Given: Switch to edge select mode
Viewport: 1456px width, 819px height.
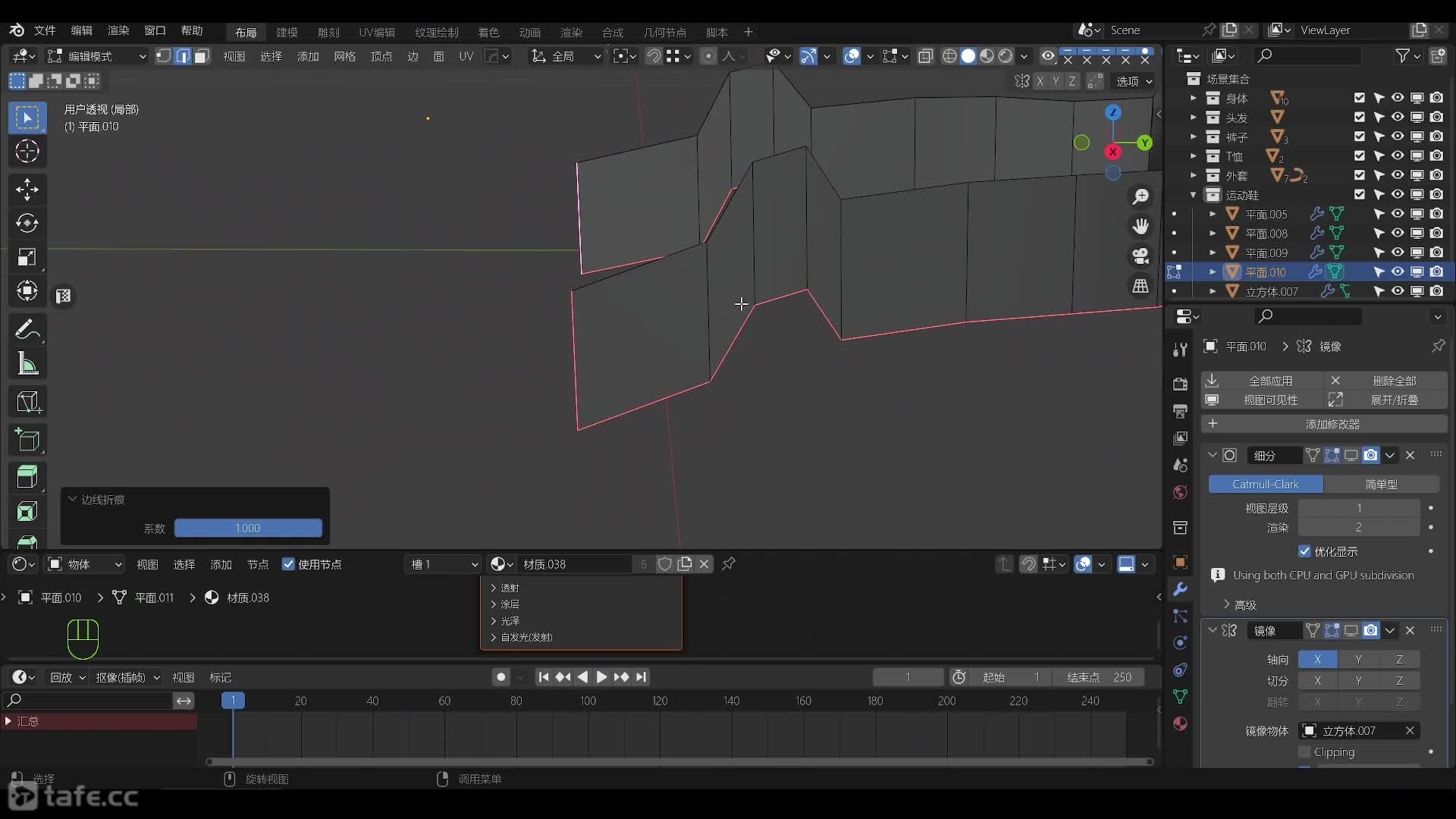Looking at the screenshot, I should click(183, 56).
